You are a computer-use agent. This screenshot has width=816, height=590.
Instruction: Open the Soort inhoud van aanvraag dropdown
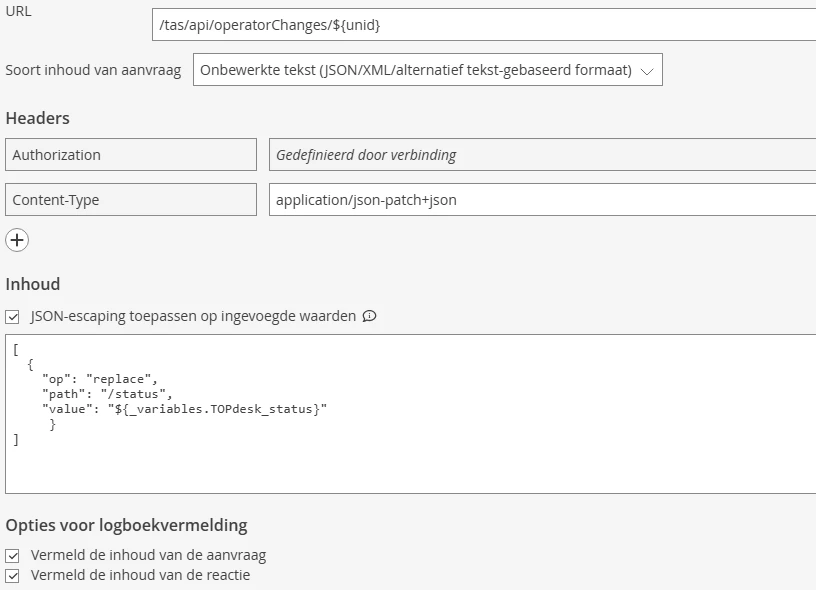coord(427,70)
